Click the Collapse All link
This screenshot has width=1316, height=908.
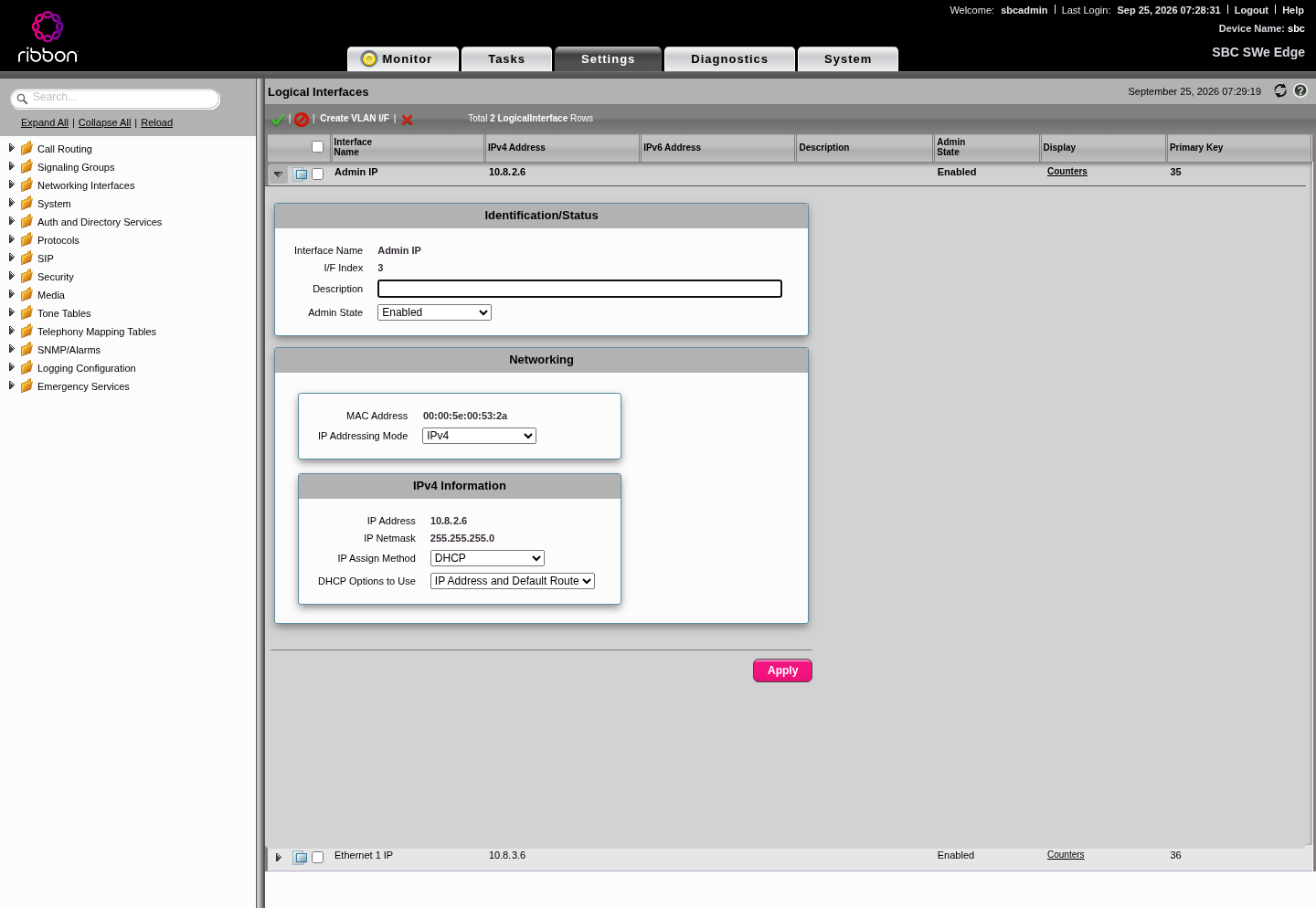tap(105, 122)
